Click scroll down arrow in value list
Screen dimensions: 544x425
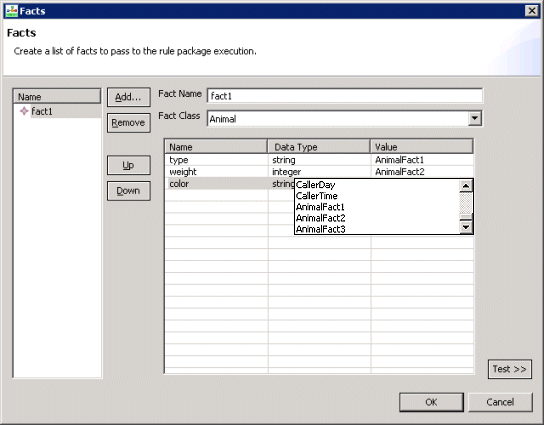point(466,227)
